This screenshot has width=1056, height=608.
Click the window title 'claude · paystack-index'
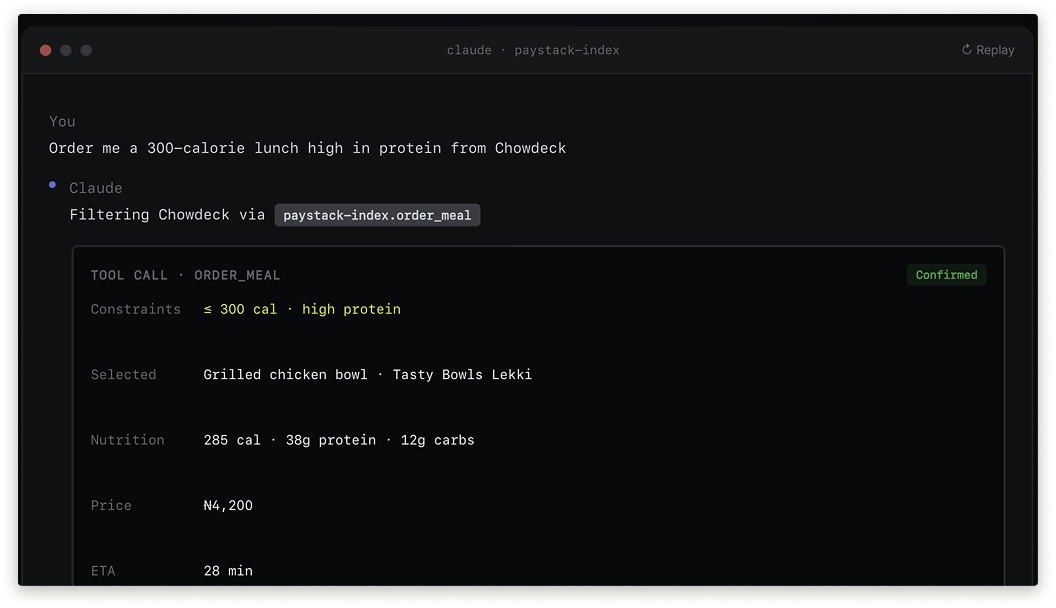pos(533,50)
